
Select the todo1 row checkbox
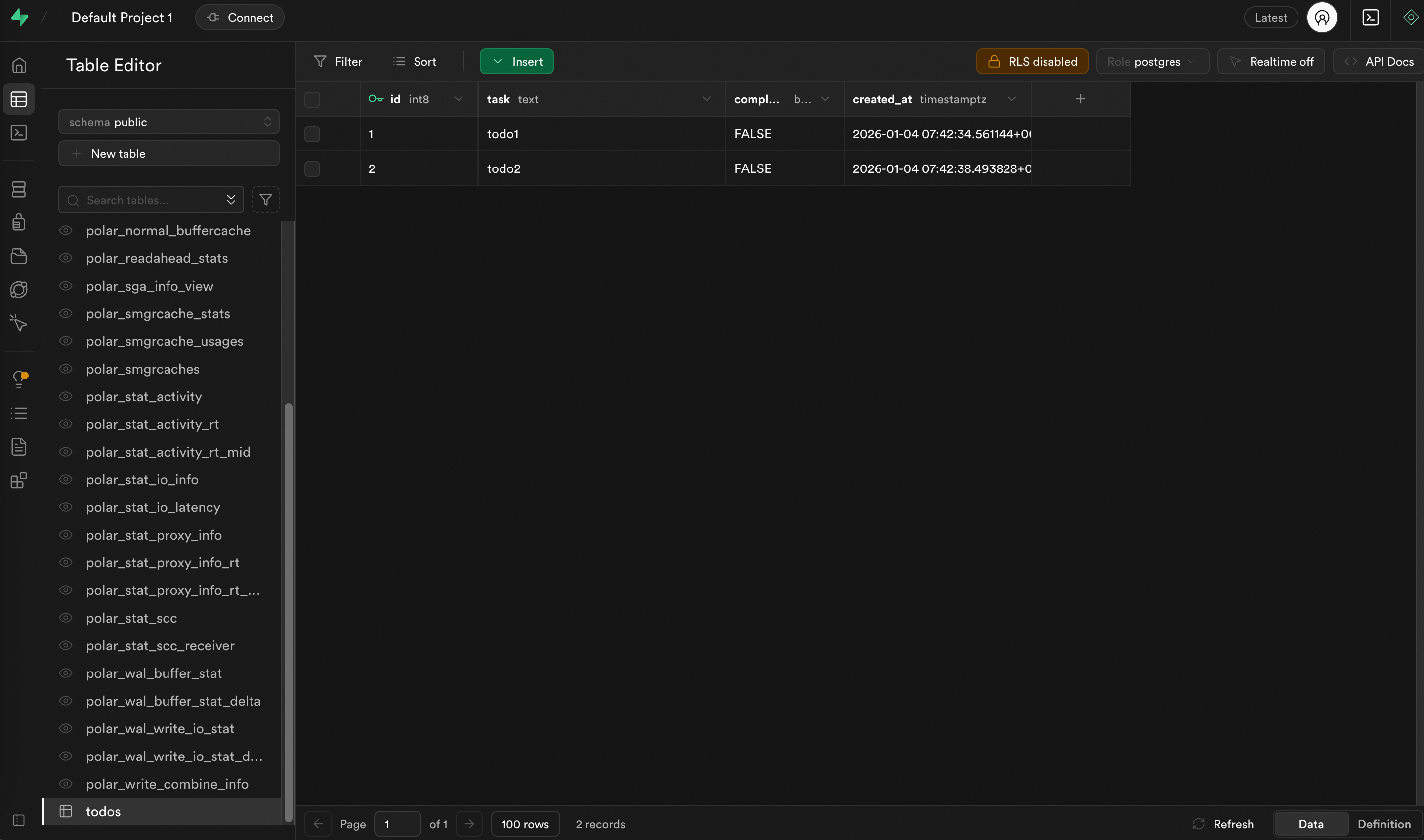click(312, 134)
